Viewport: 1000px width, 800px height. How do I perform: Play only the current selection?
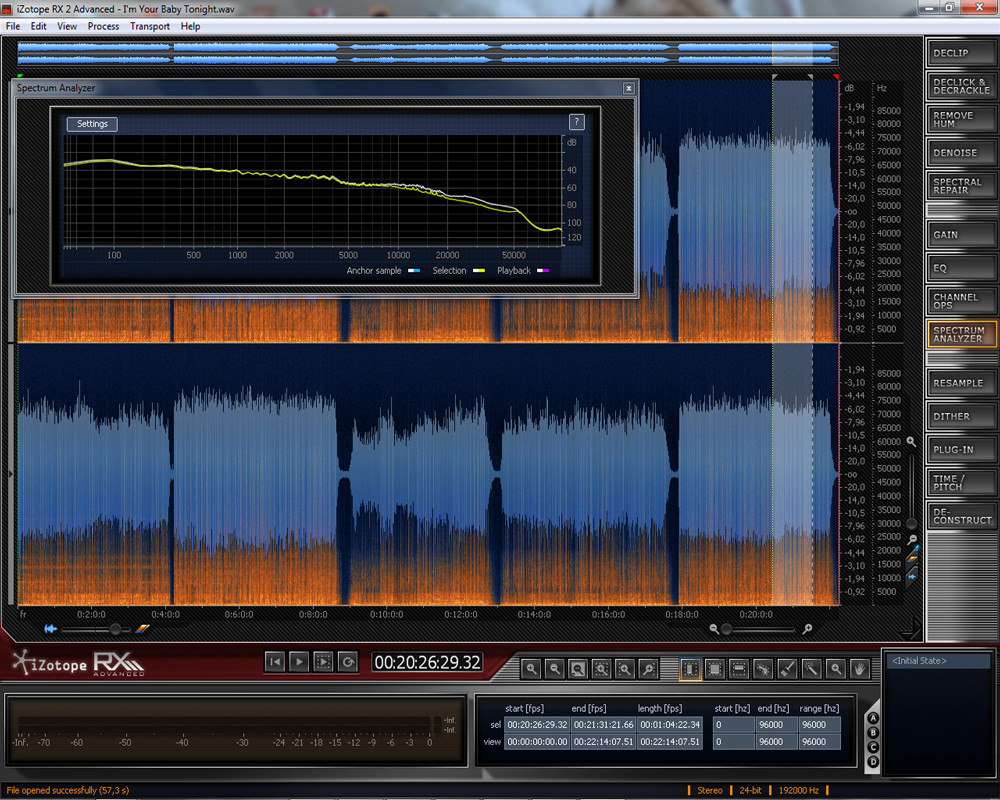[x=323, y=662]
